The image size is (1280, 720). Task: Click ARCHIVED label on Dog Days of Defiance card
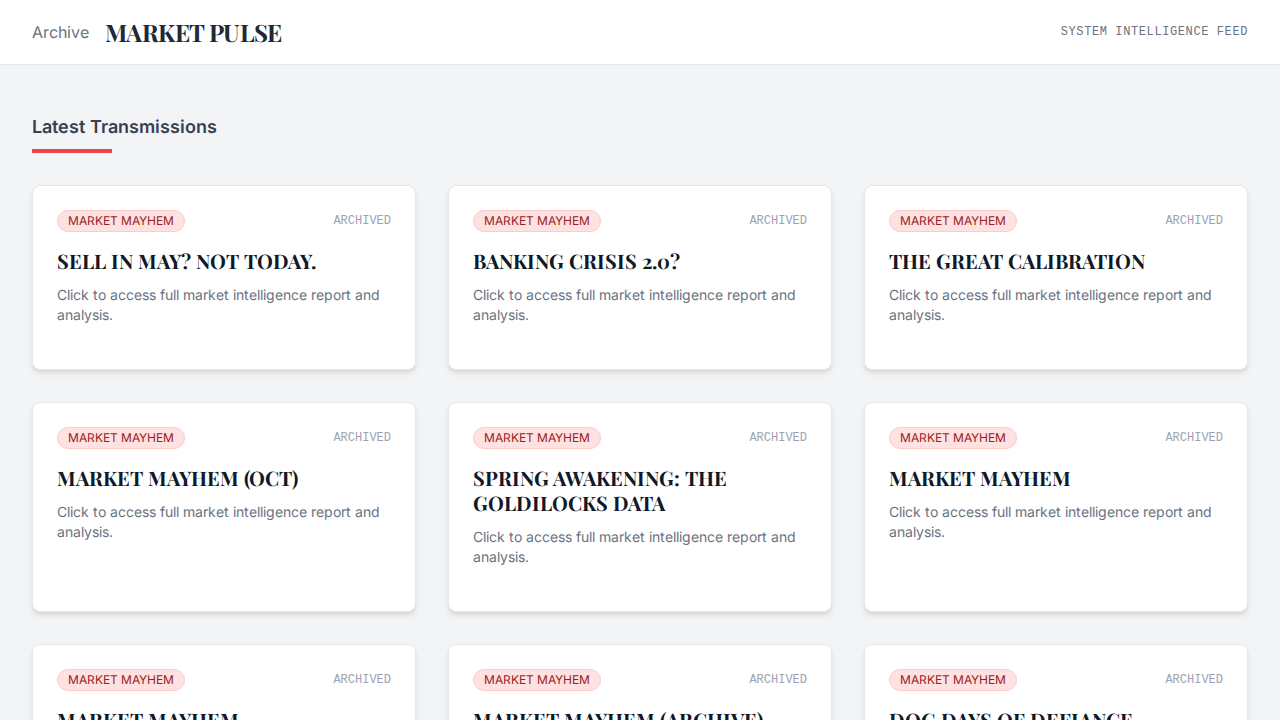[1193, 679]
